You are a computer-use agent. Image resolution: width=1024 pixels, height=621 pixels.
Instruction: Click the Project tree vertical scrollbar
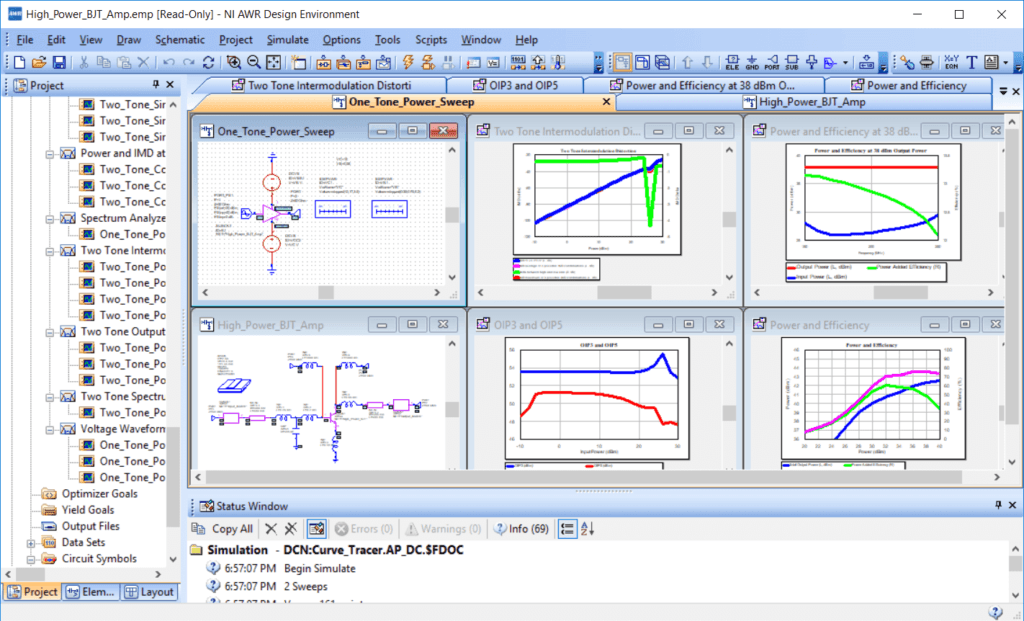pos(173,300)
